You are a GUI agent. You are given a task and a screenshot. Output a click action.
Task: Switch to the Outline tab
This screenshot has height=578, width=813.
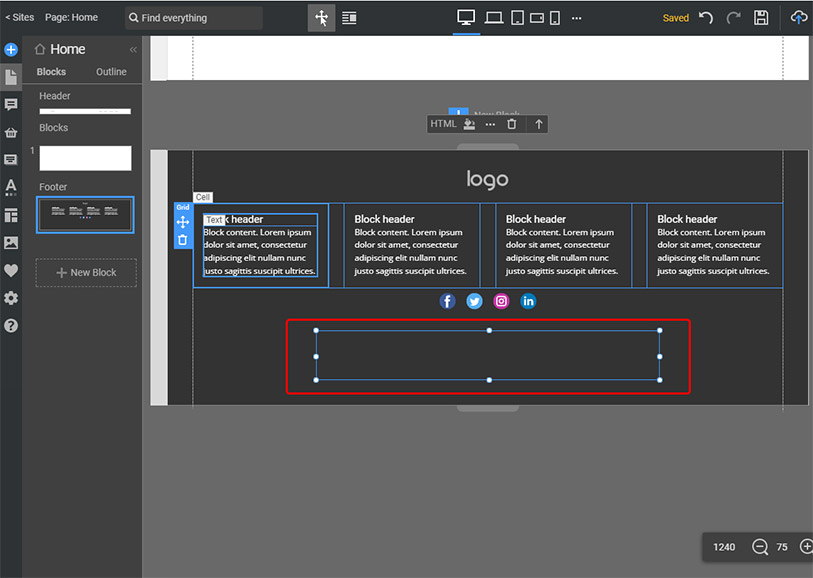pos(111,72)
